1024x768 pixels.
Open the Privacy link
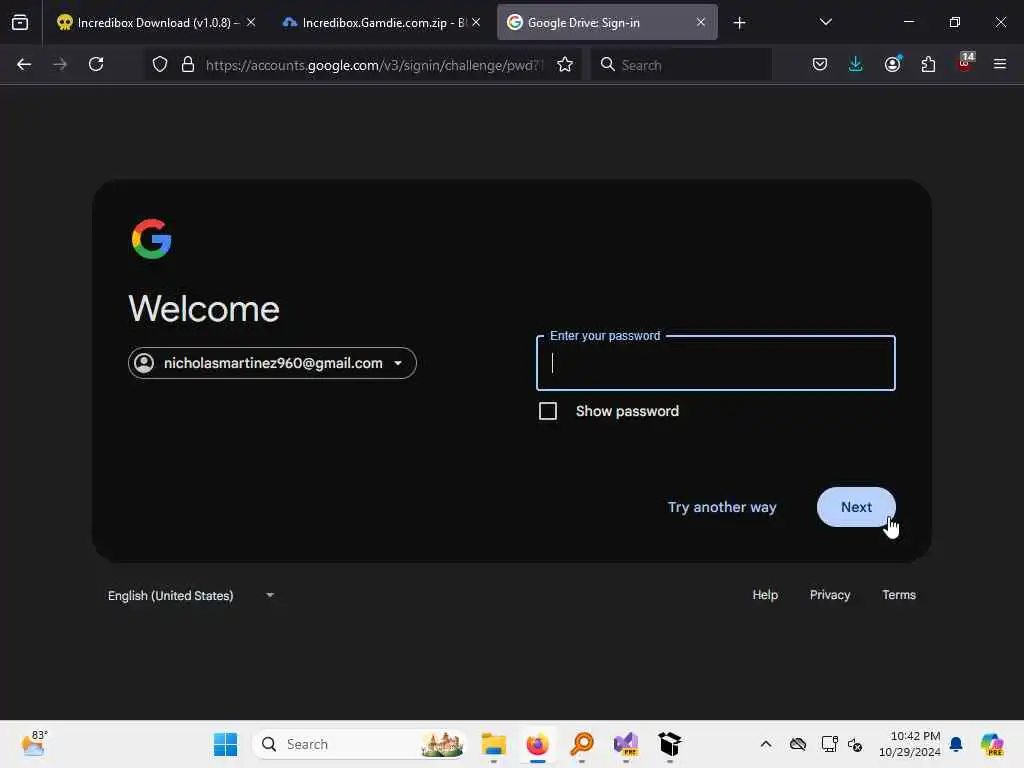[830, 595]
